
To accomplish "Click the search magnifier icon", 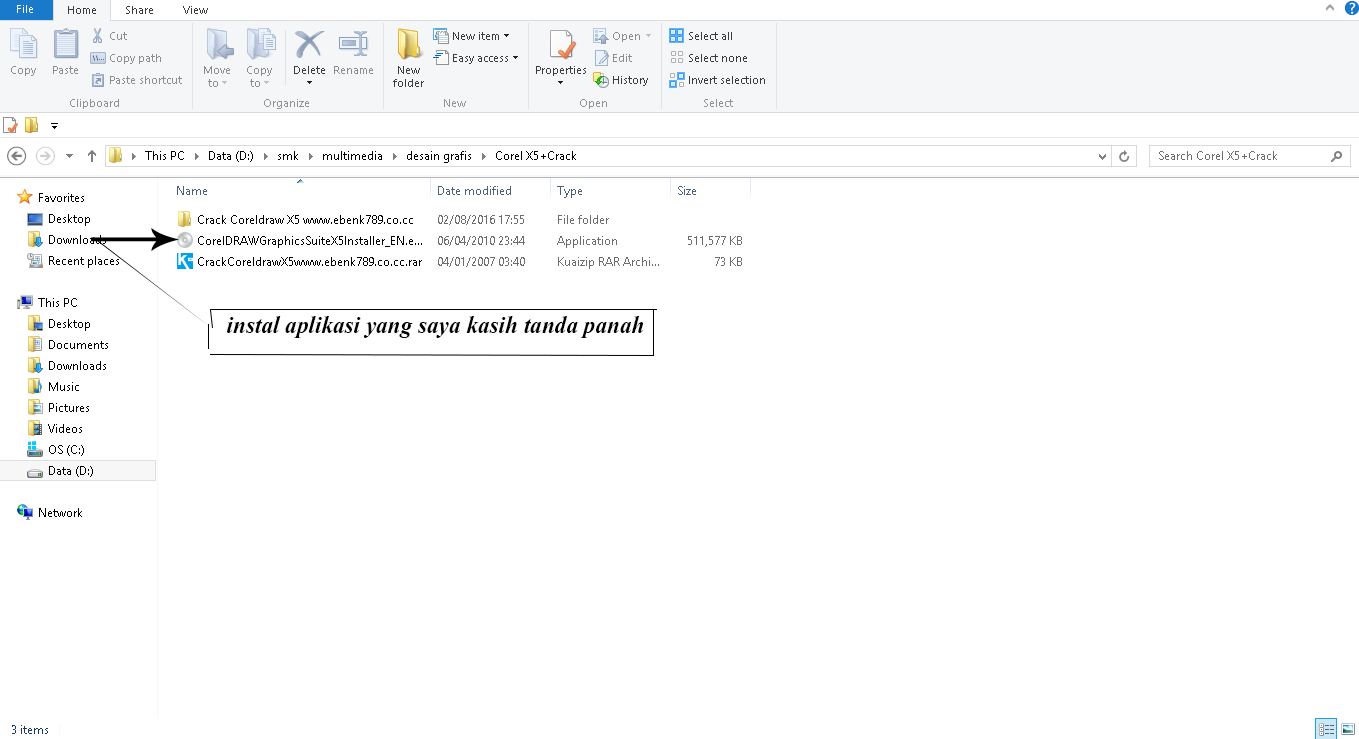I will click(x=1337, y=156).
